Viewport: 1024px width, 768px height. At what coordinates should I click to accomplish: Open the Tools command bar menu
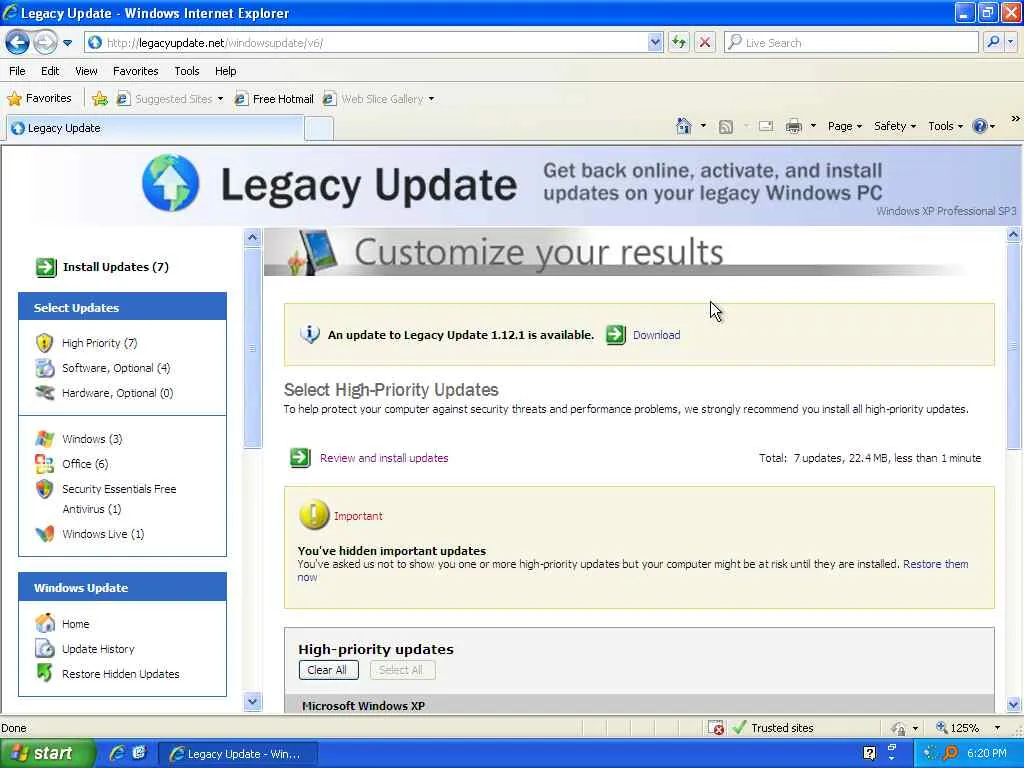[945, 126]
